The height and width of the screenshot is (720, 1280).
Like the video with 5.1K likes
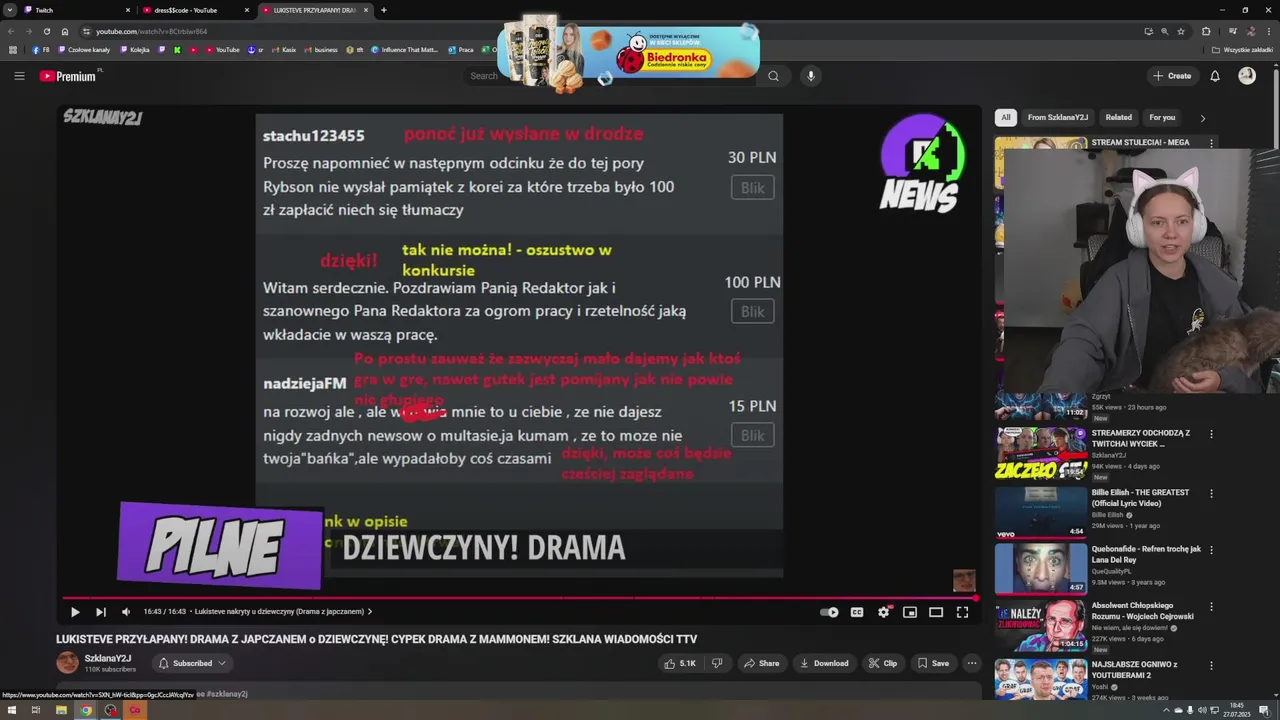coord(680,663)
